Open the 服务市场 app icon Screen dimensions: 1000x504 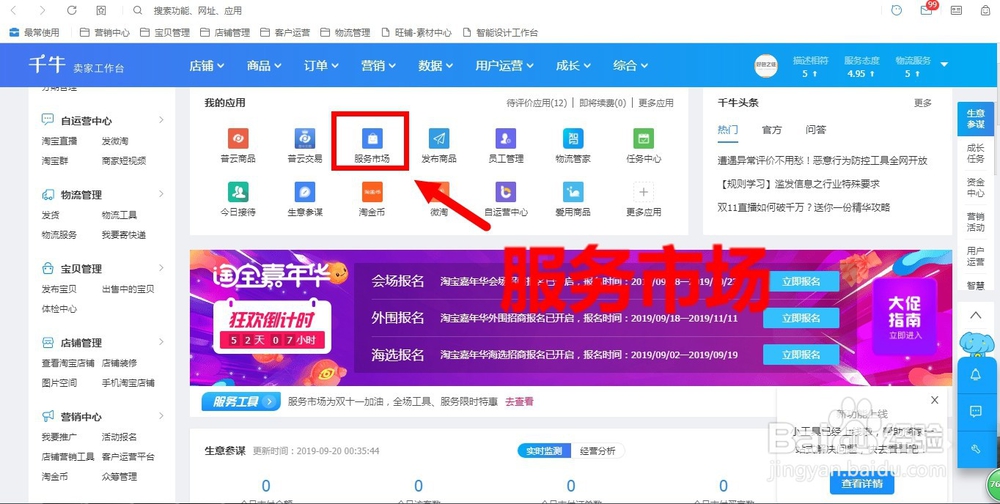click(x=372, y=138)
